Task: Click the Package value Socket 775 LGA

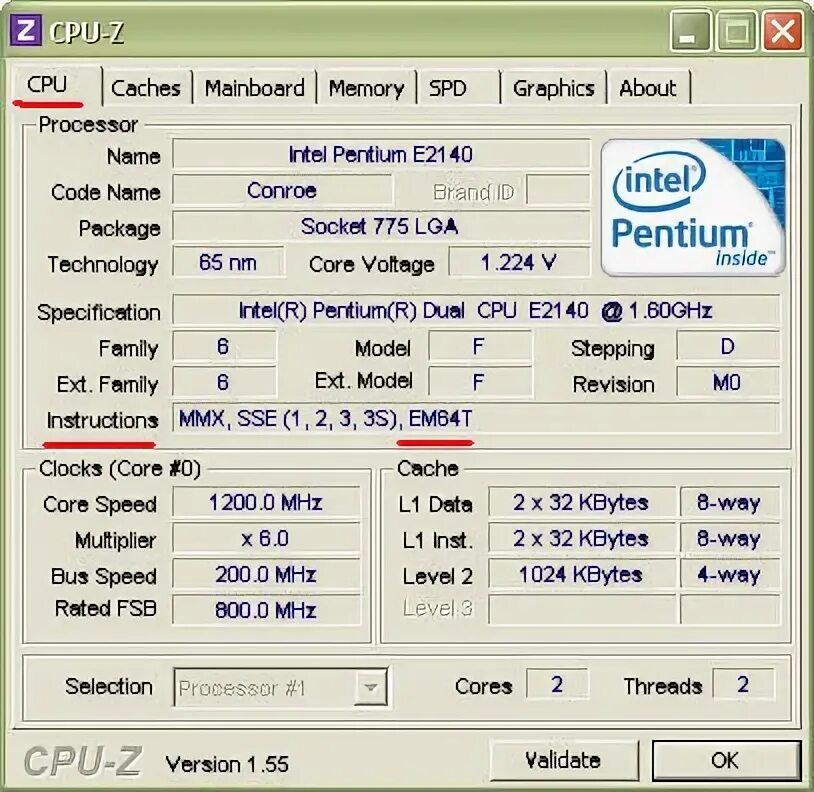Action: tap(381, 226)
